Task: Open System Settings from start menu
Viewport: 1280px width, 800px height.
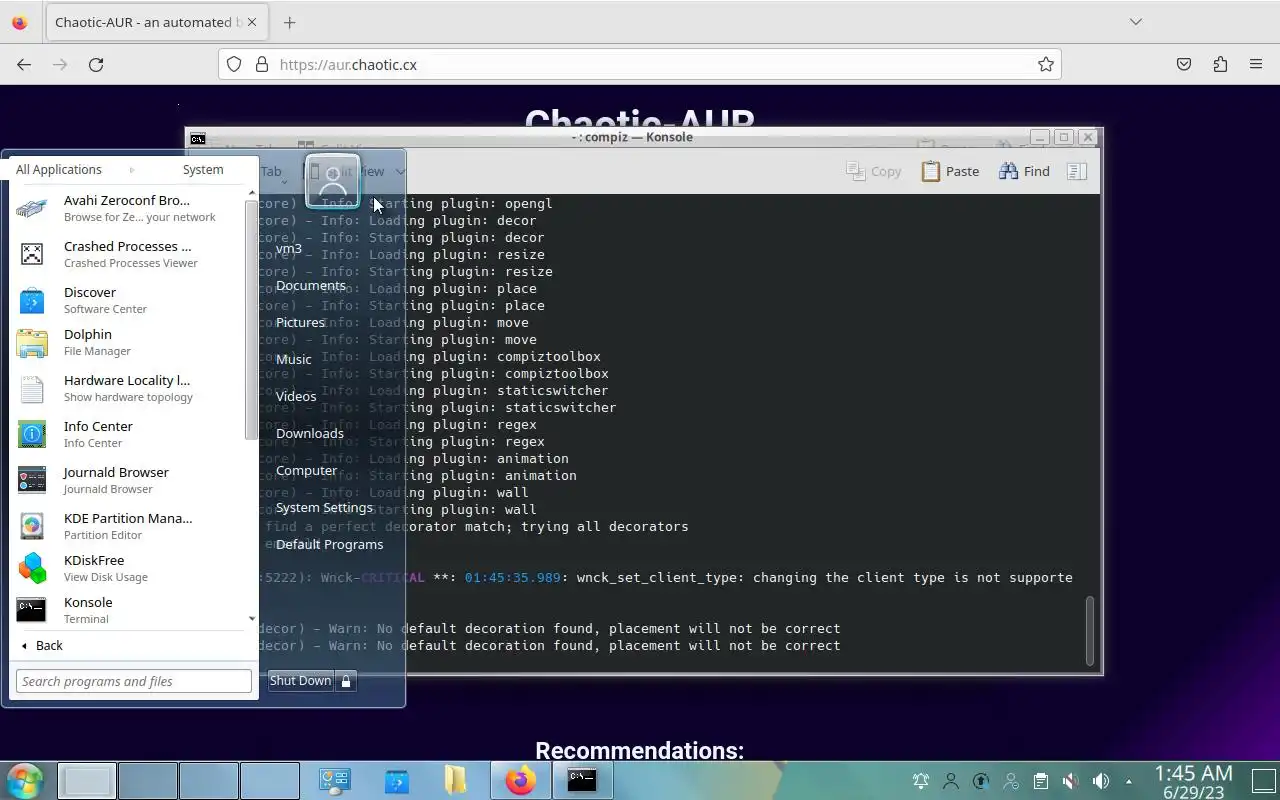Action: coord(324,507)
